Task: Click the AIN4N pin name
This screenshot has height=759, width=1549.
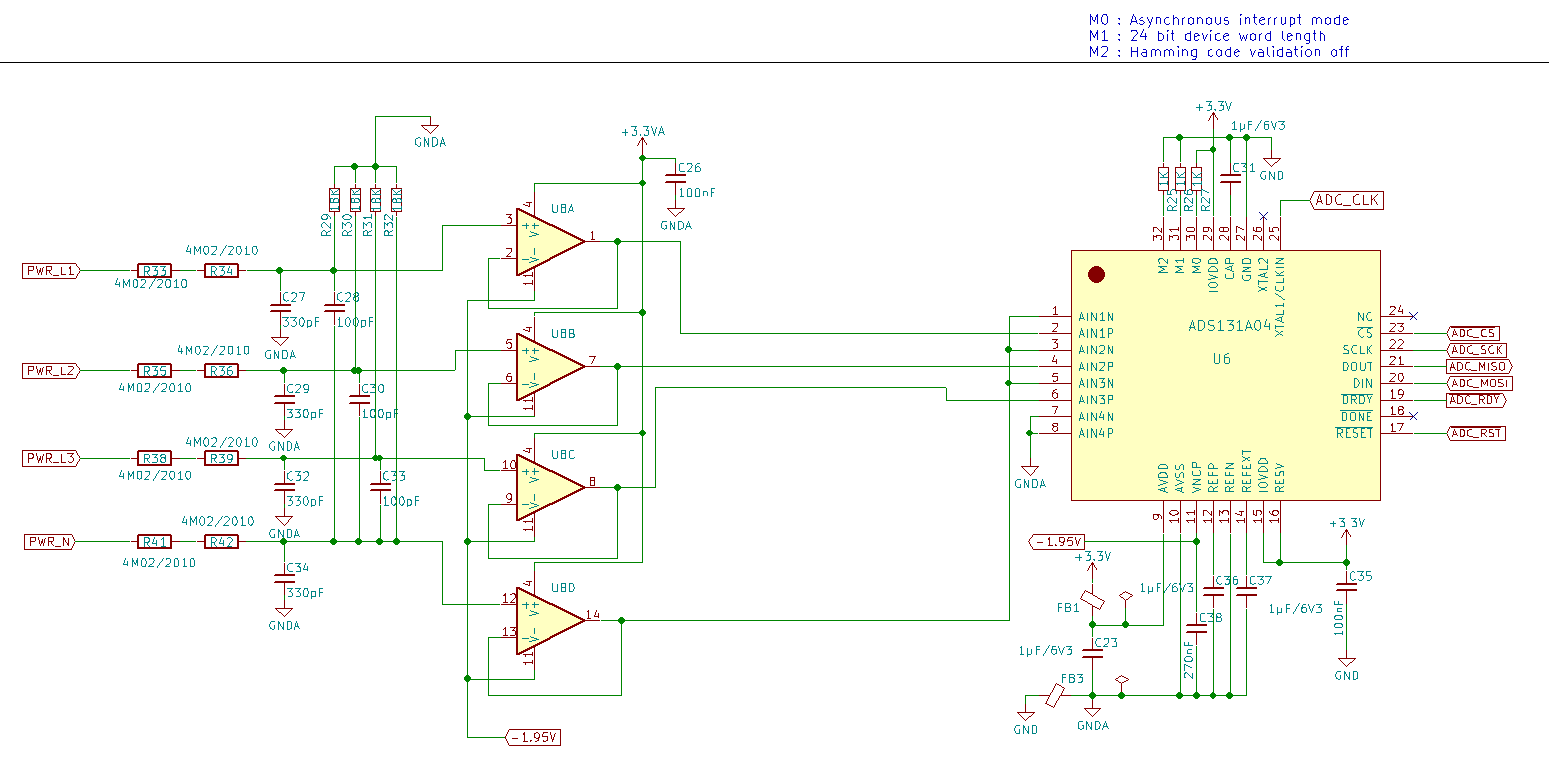Action: point(1098,416)
